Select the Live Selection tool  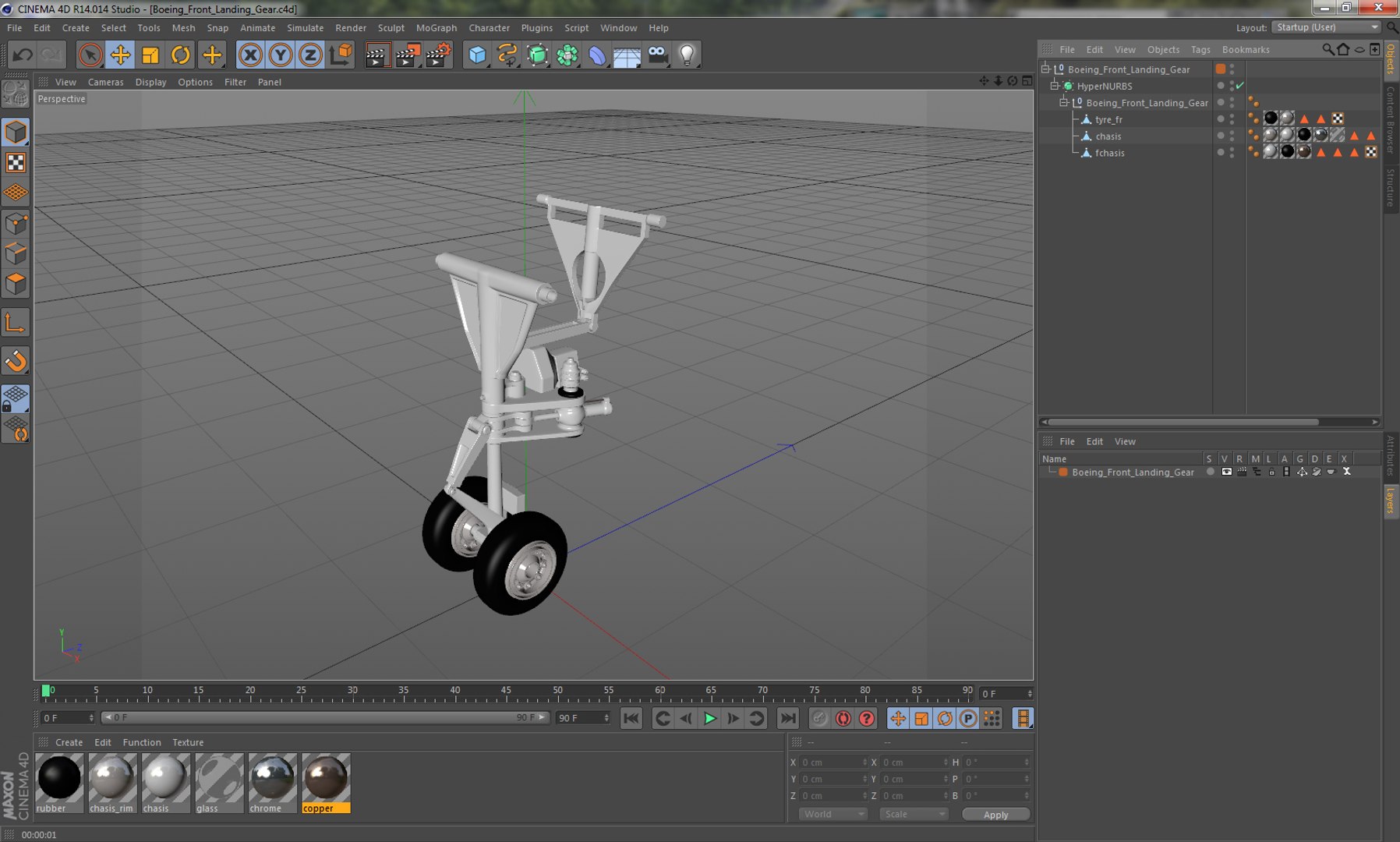coord(90,55)
